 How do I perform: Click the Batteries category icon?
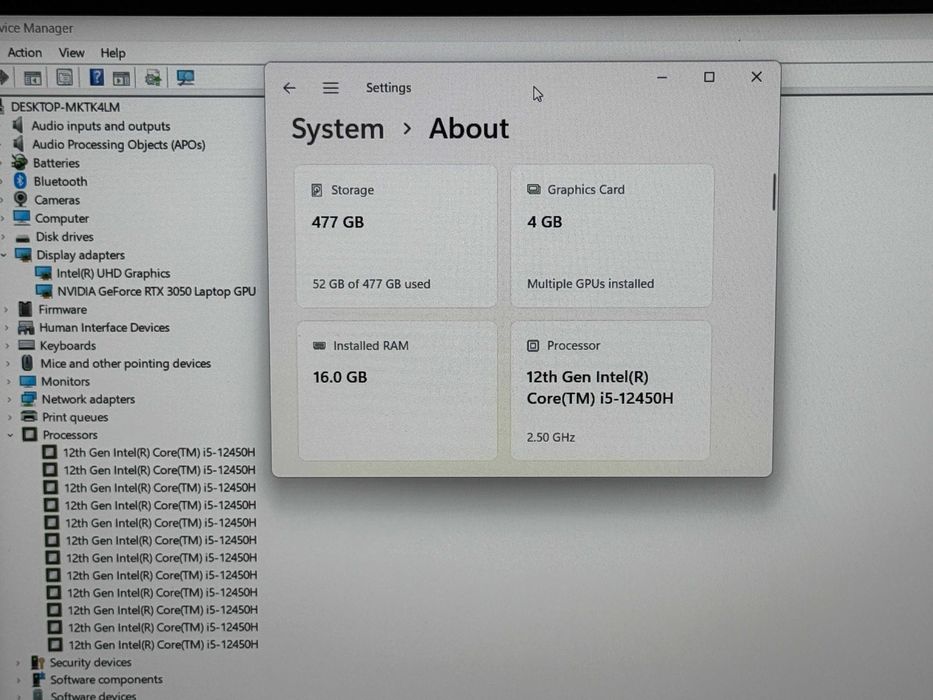[20, 162]
